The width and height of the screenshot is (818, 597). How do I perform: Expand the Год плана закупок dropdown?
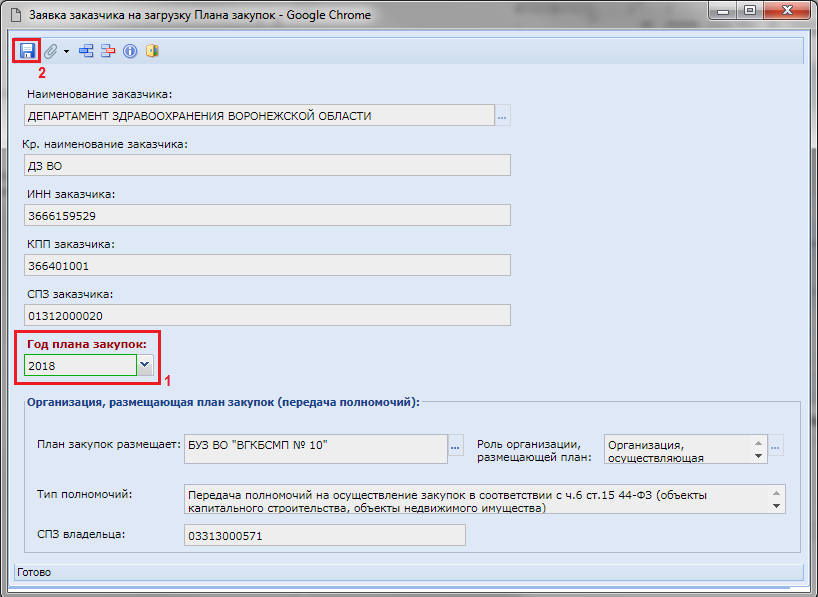pos(146,365)
